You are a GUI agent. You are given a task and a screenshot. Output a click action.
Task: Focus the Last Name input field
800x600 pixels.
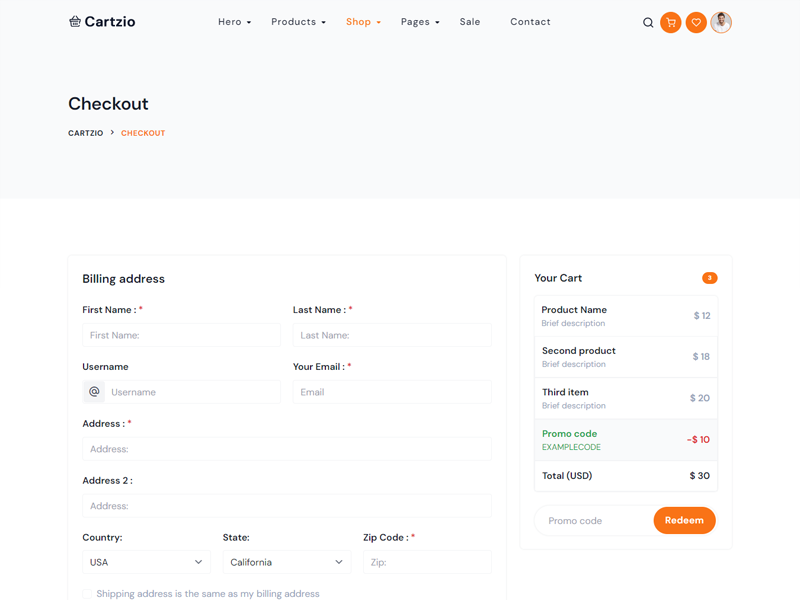pyautogui.click(x=392, y=335)
